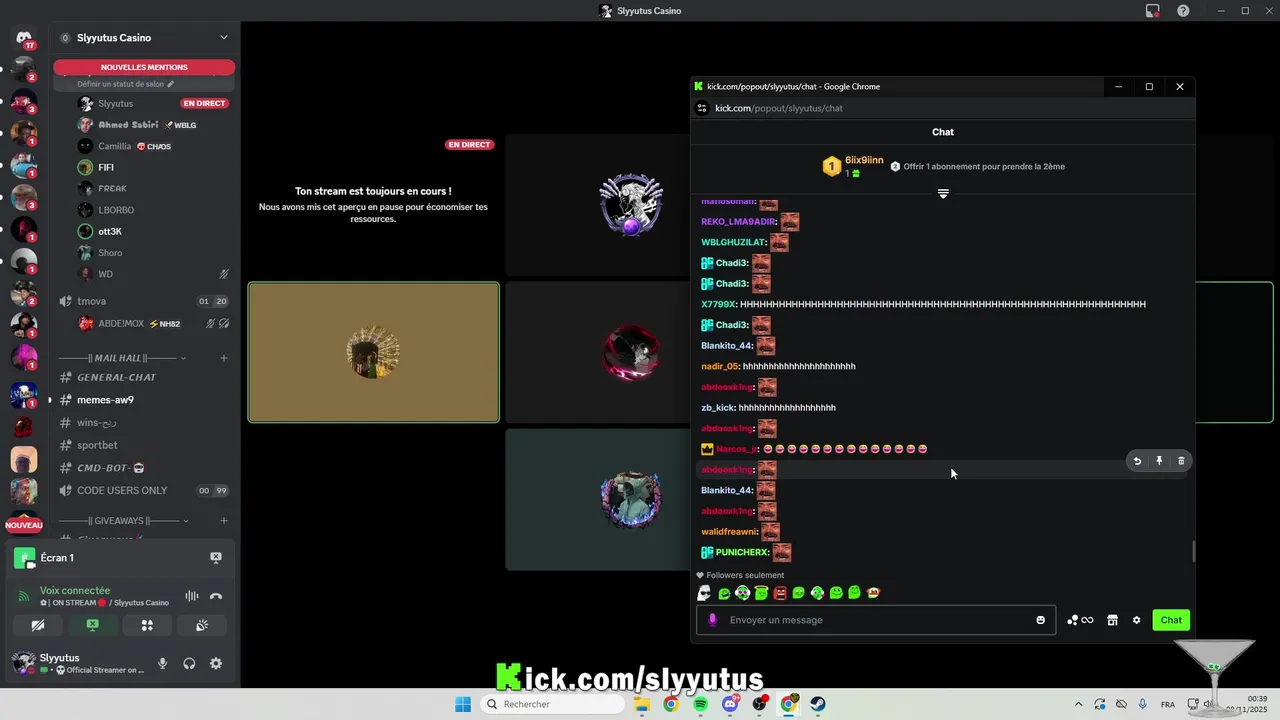Insert the red angry face emote
Image resolution: width=1280 pixels, height=720 pixels.
coord(780,593)
